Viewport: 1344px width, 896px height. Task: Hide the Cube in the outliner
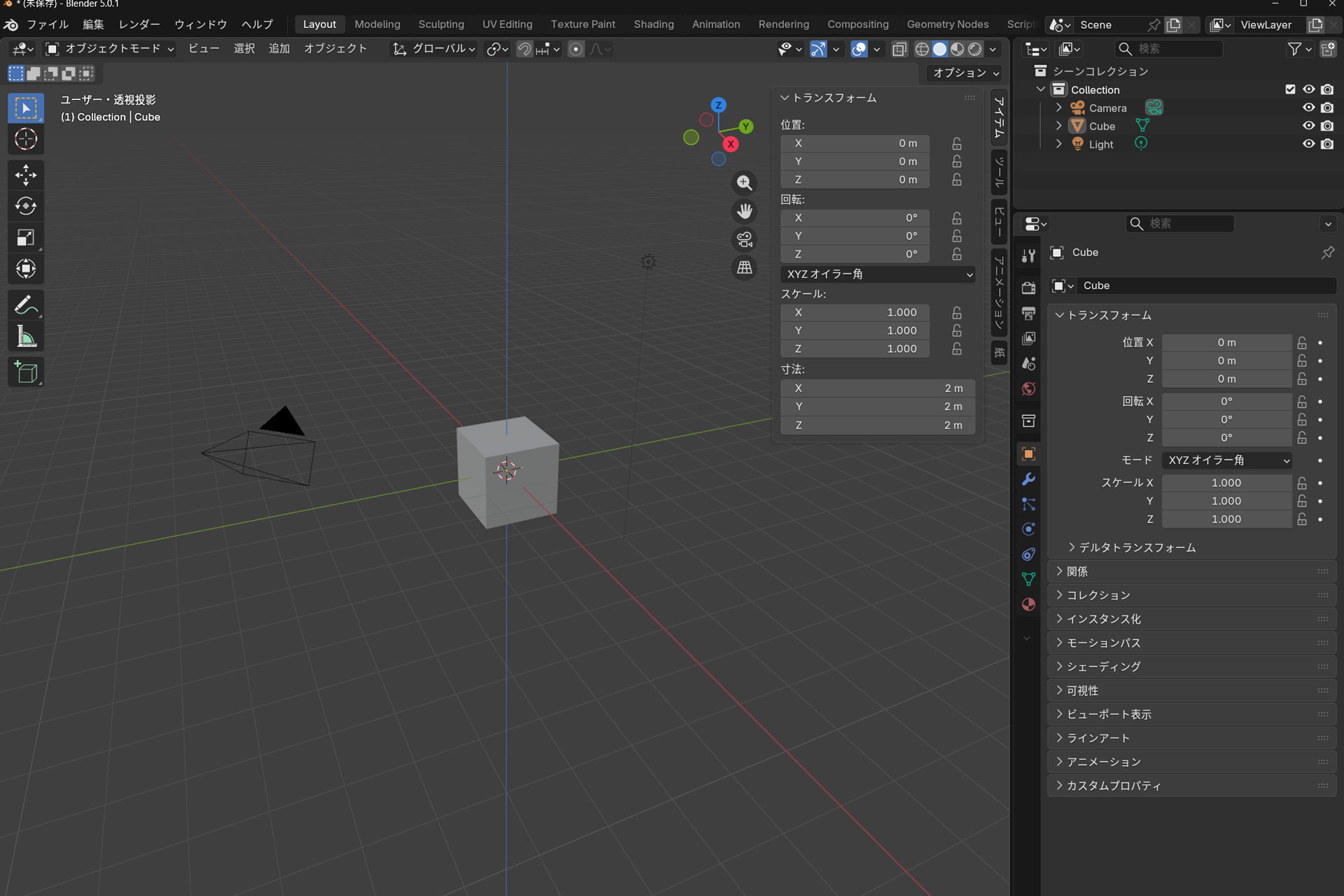pyautogui.click(x=1308, y=126)
